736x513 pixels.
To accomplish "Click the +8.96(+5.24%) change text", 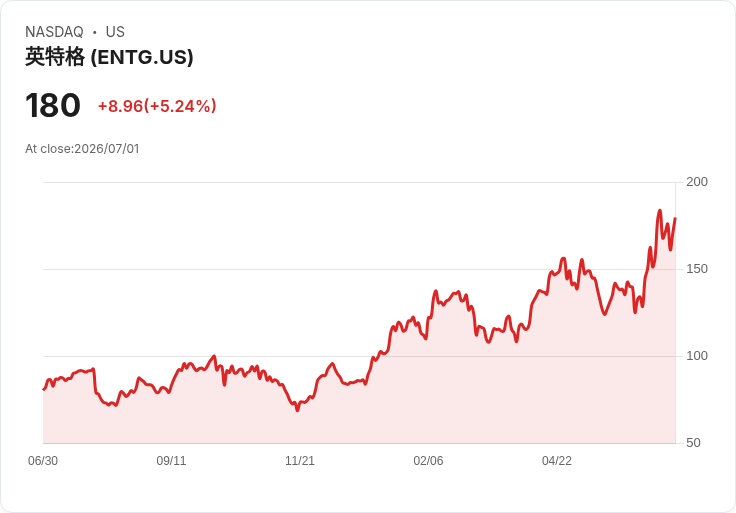I will tap(157, 106).
